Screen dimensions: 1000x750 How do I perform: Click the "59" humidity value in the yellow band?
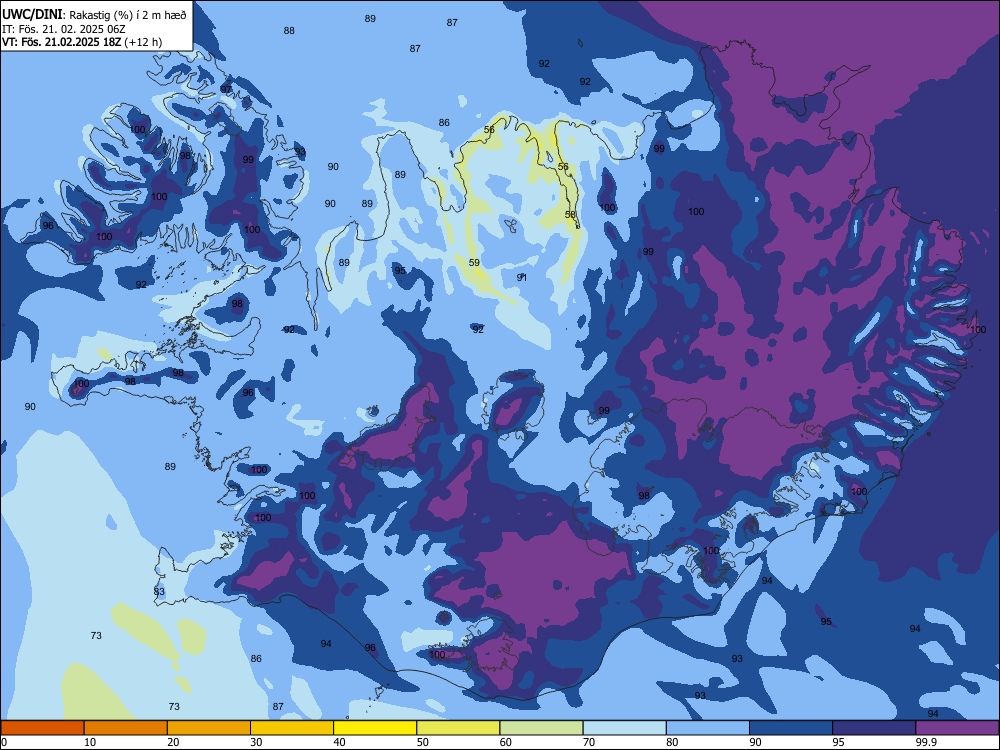tap(474, 262)
